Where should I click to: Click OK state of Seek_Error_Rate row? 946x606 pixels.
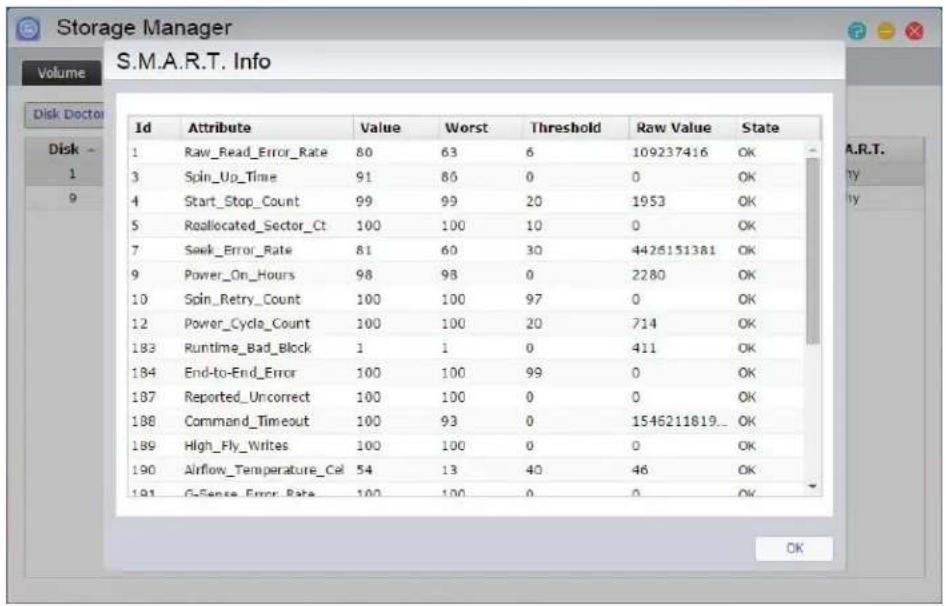[746, 250]
